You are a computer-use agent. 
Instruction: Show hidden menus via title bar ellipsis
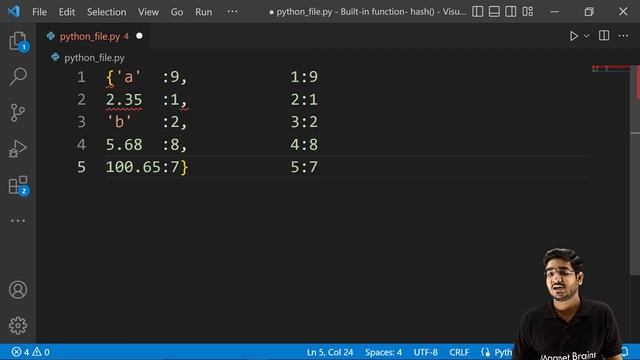tap(232, 11)
